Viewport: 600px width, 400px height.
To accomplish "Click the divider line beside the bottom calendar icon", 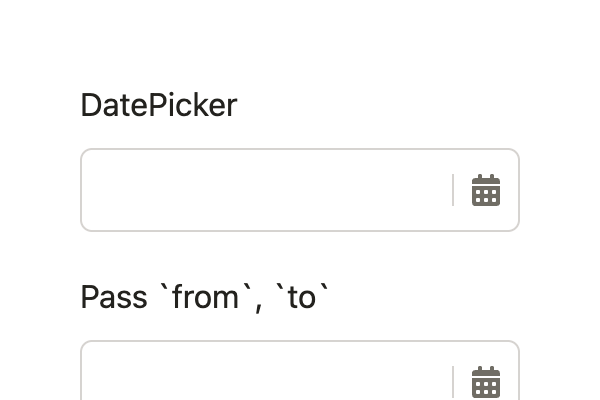I will [x=453, y=382].
